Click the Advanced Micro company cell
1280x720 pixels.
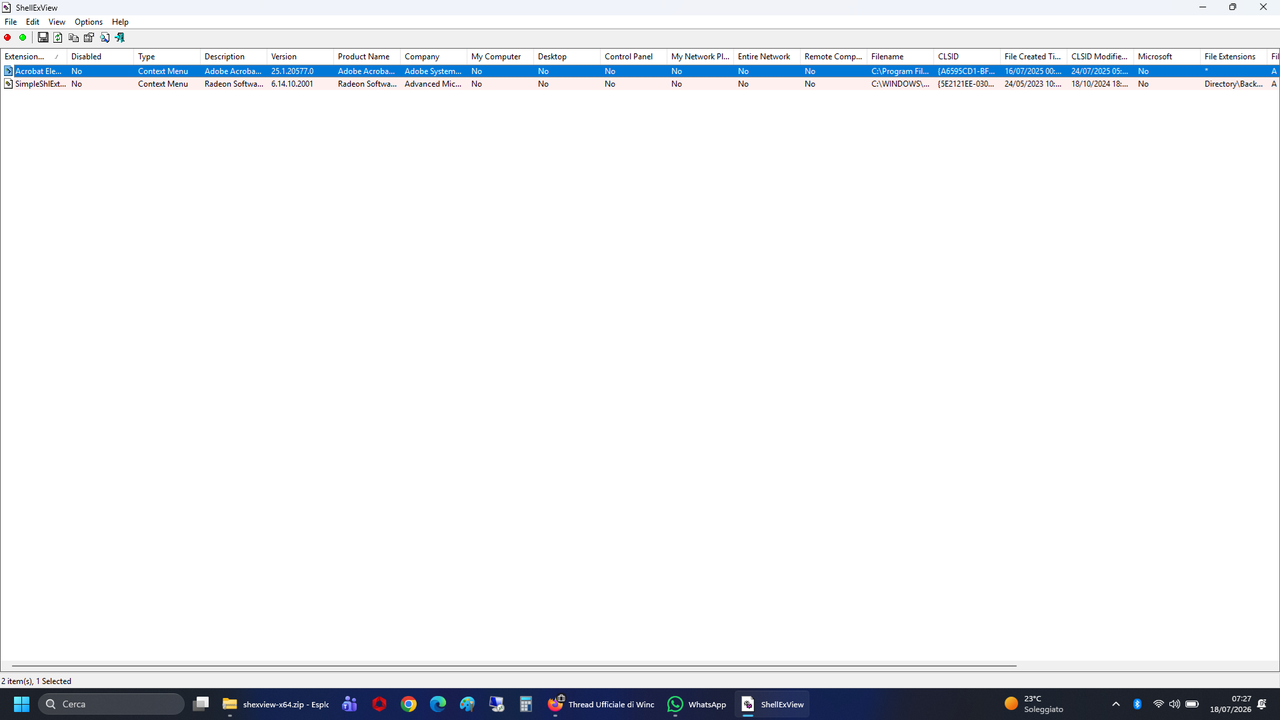(433, 84)
